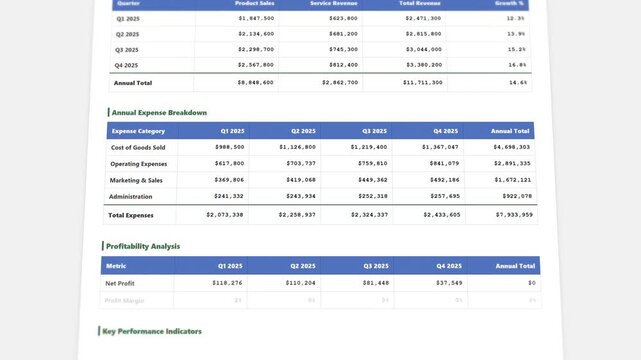
Task: Click Q4 2025 growth value 16.8%
Action: [517, 65]
